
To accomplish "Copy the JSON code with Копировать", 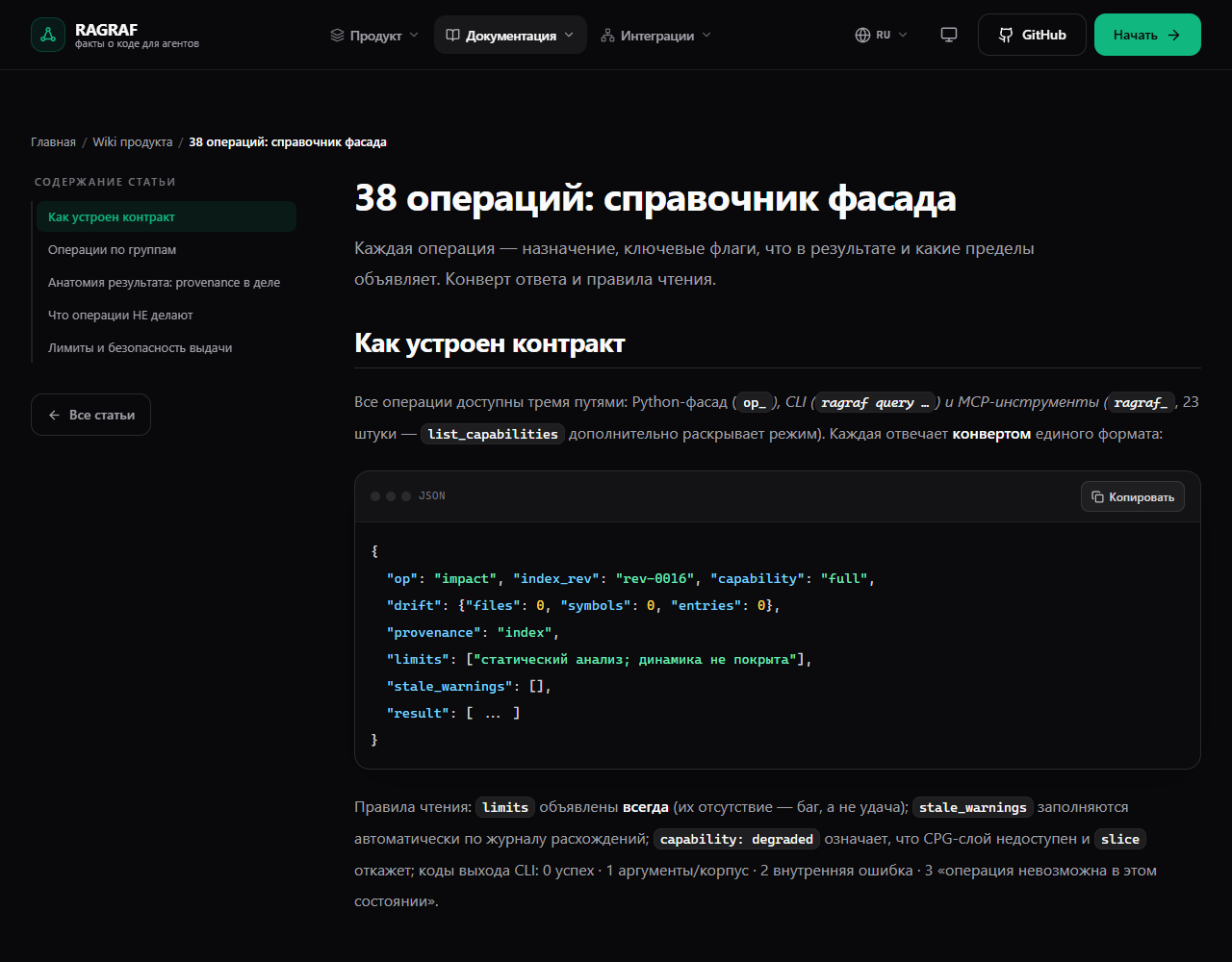I will point(1133,496).
